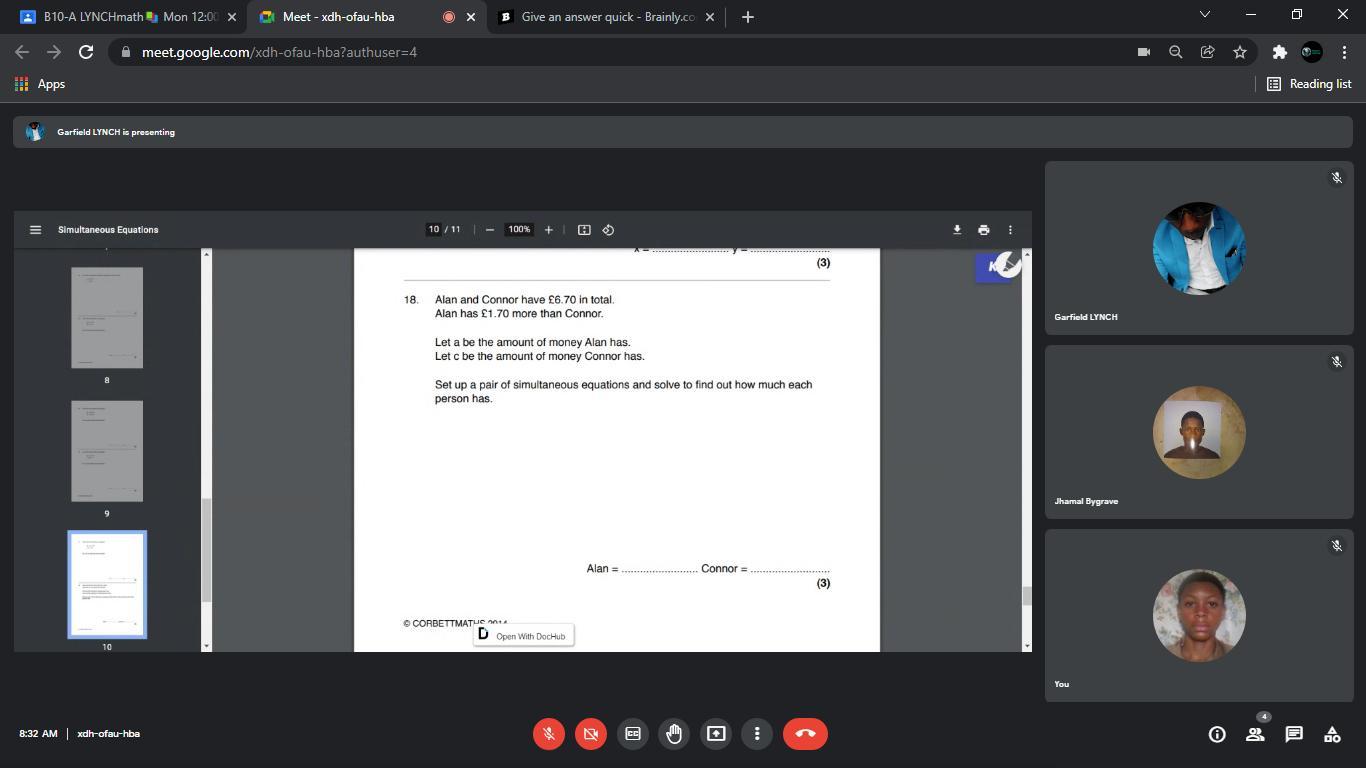
Task: Select page 10 thumbnail
Action: [x=107, y=585]
